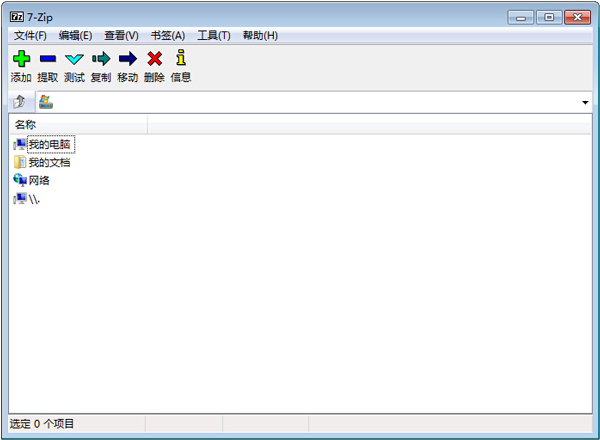Select the 网络 entry
Screen dimensions: 600x440
39,180
